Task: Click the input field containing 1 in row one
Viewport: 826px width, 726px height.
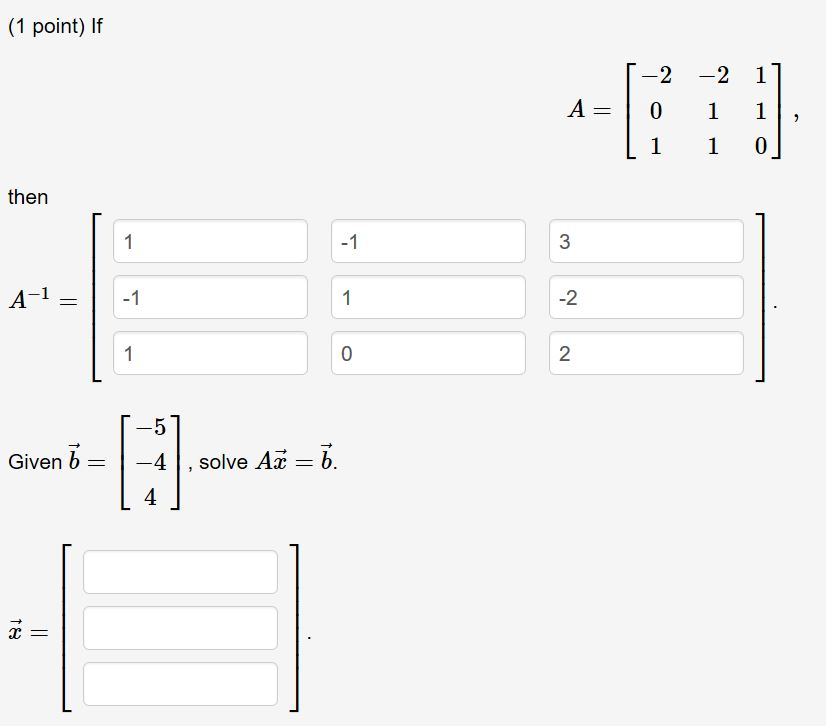Action: pos(210,240)
